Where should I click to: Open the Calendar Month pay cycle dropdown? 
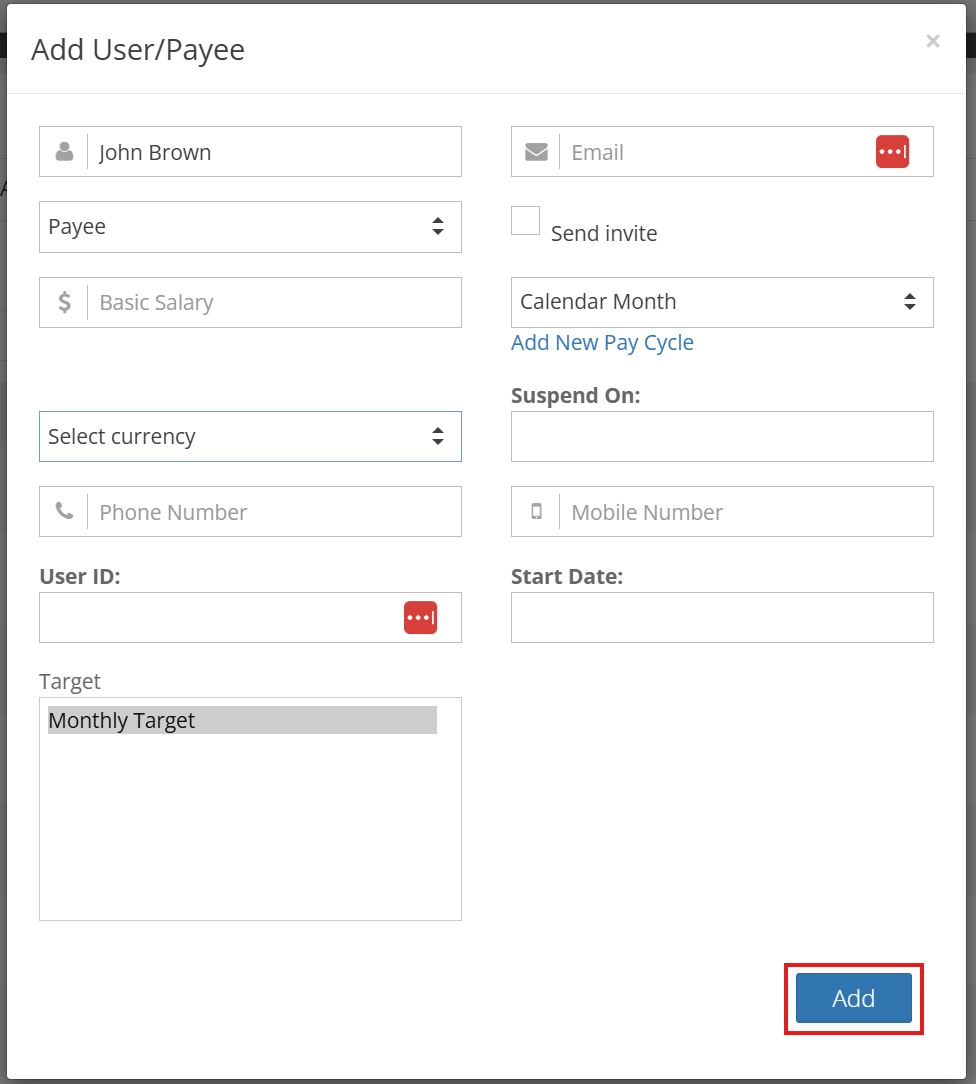click(722, 302)
